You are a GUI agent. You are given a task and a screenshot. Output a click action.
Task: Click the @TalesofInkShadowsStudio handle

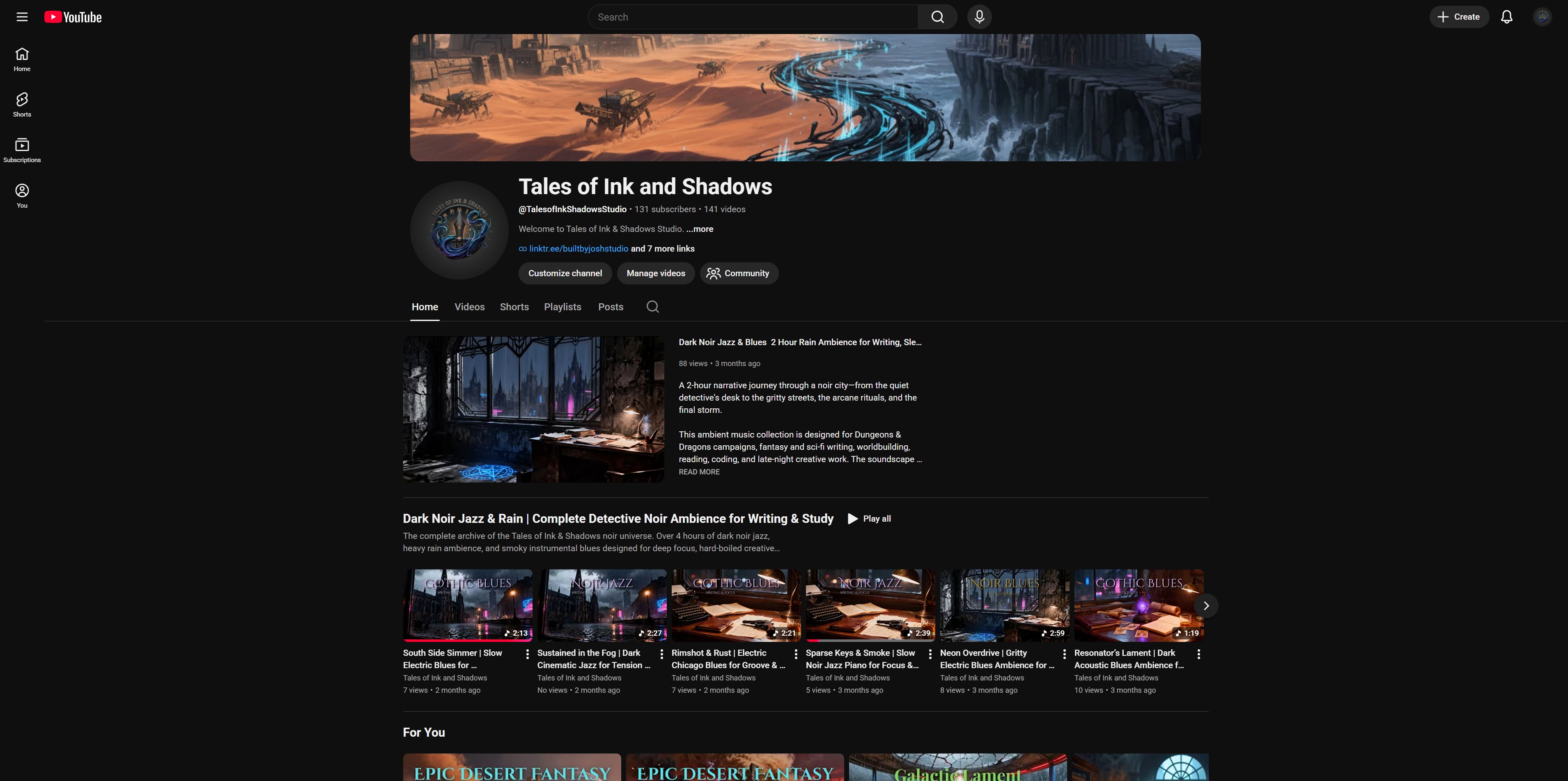pyautogui.click(x=572, y=209)
